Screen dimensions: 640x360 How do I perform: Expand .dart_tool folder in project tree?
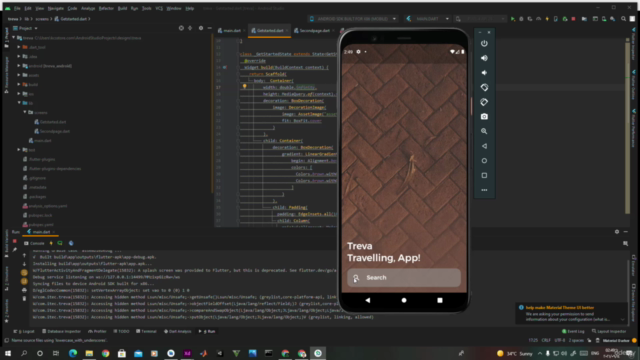[x=19, y=47]
